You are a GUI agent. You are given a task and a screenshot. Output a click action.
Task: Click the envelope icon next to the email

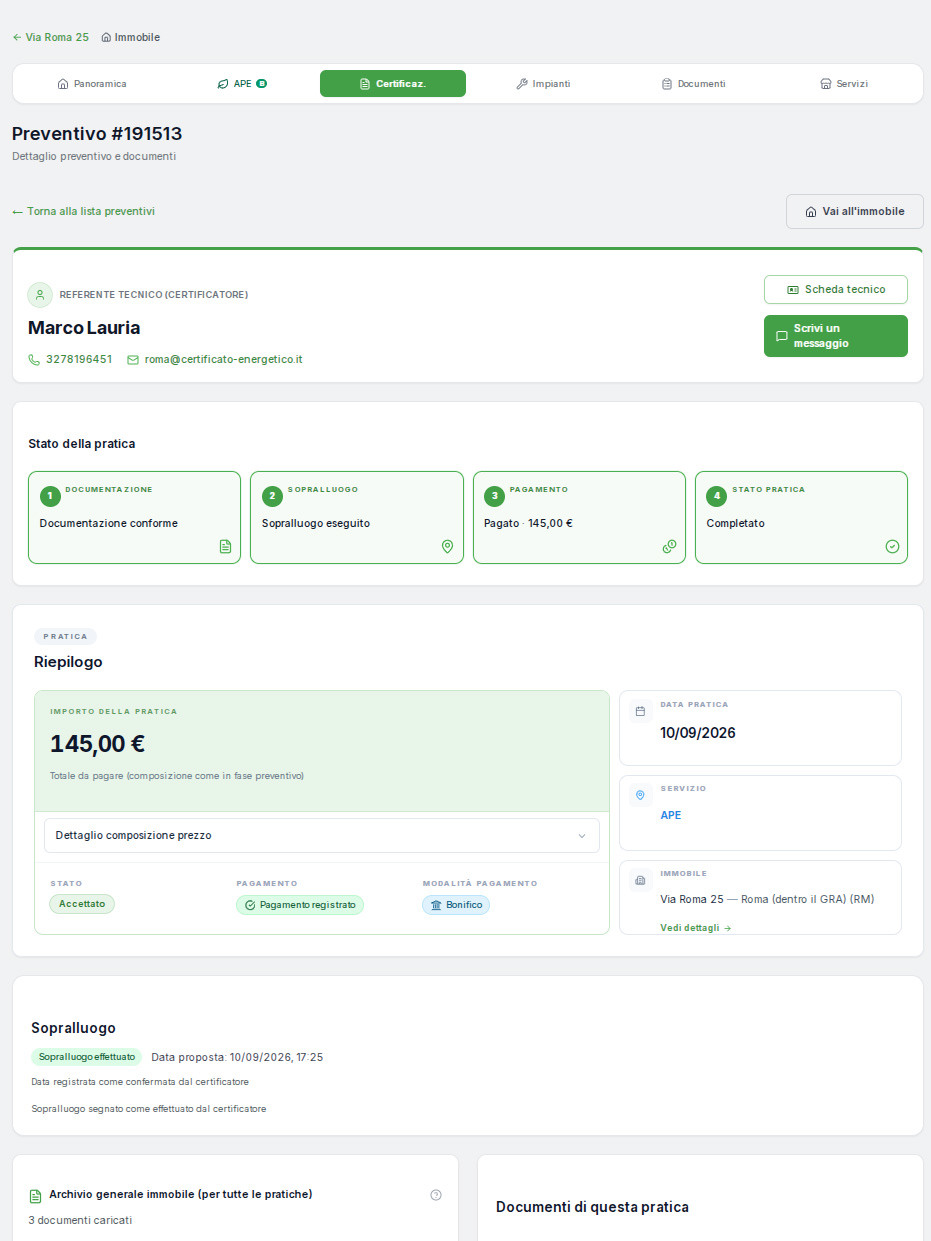point(133,360)
